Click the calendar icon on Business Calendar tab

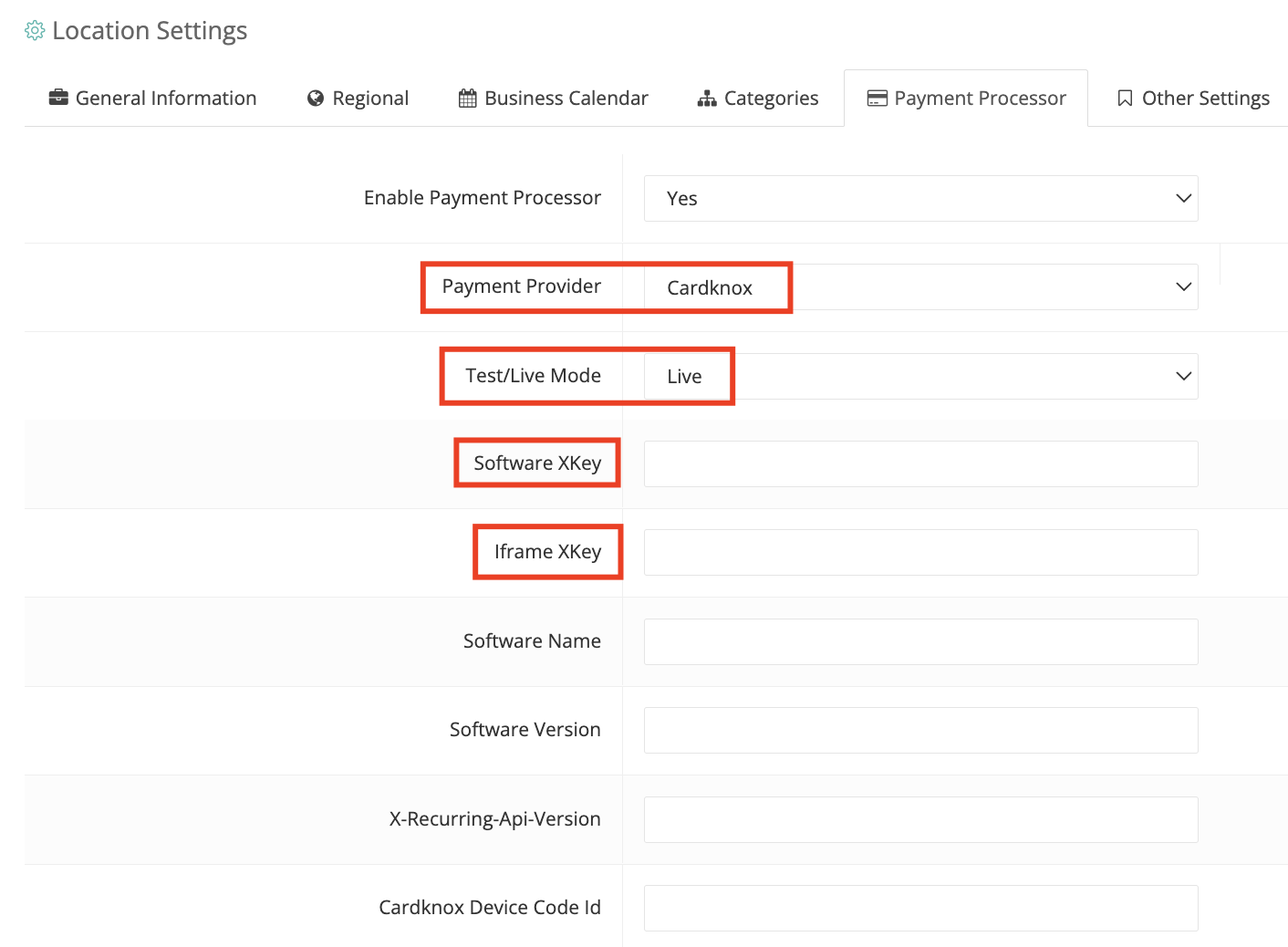point(467,99)
